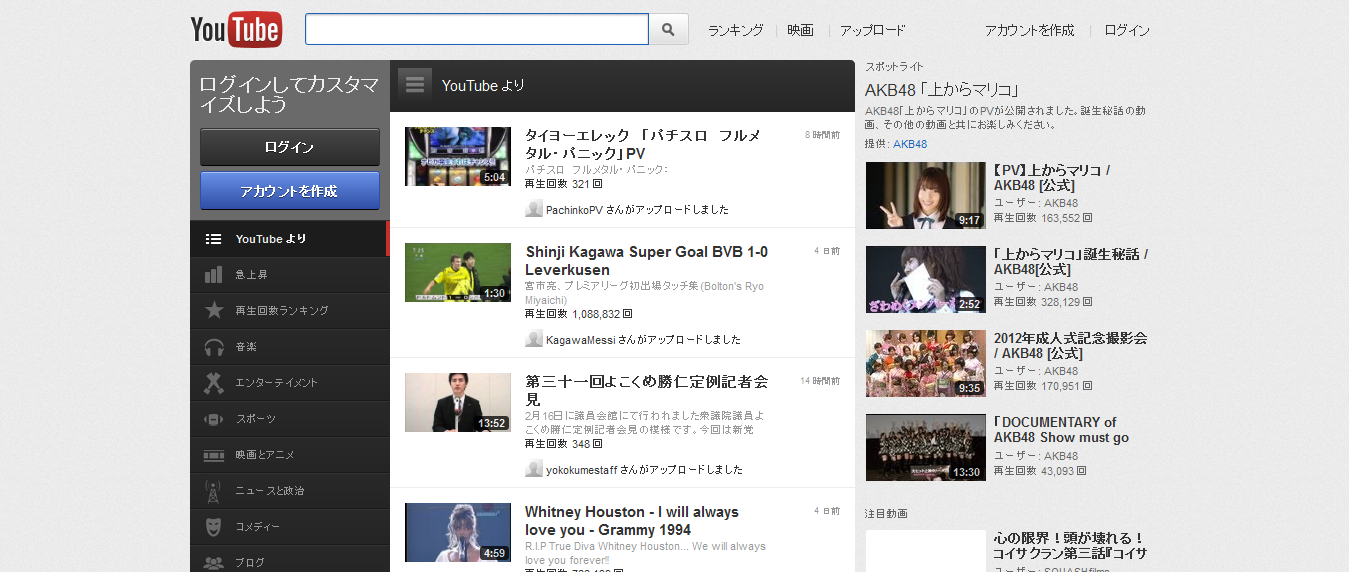
Task: Click the ログインしてカスタマイズしよう heading
Action: [x=289, y=94]
